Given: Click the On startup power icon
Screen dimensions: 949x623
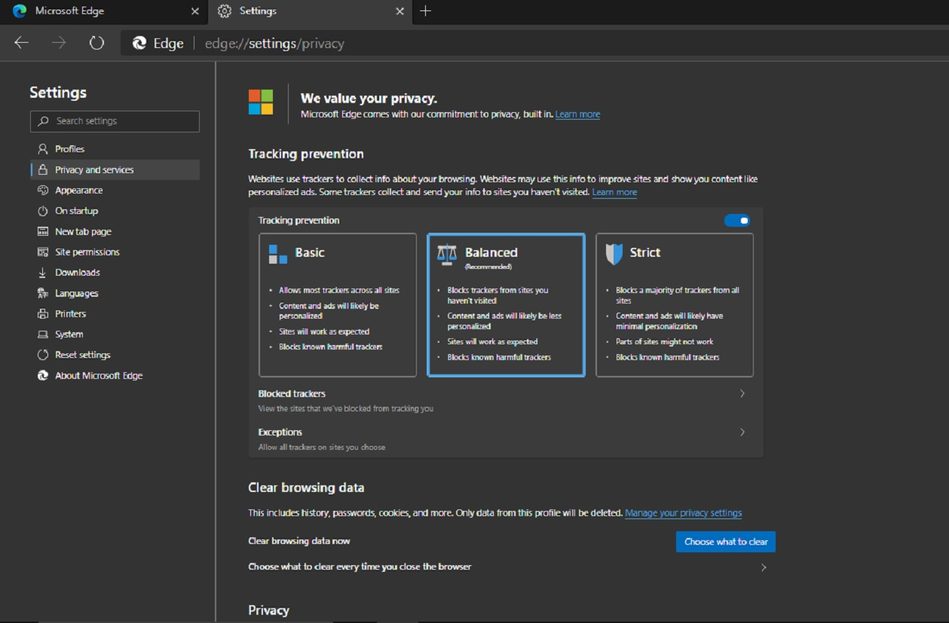Looking at the screenshot, I should (x=42, y=211).
